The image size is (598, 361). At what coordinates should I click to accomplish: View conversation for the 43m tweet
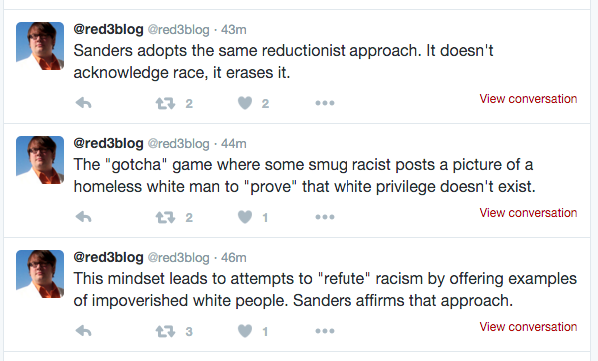pos(528,99)
